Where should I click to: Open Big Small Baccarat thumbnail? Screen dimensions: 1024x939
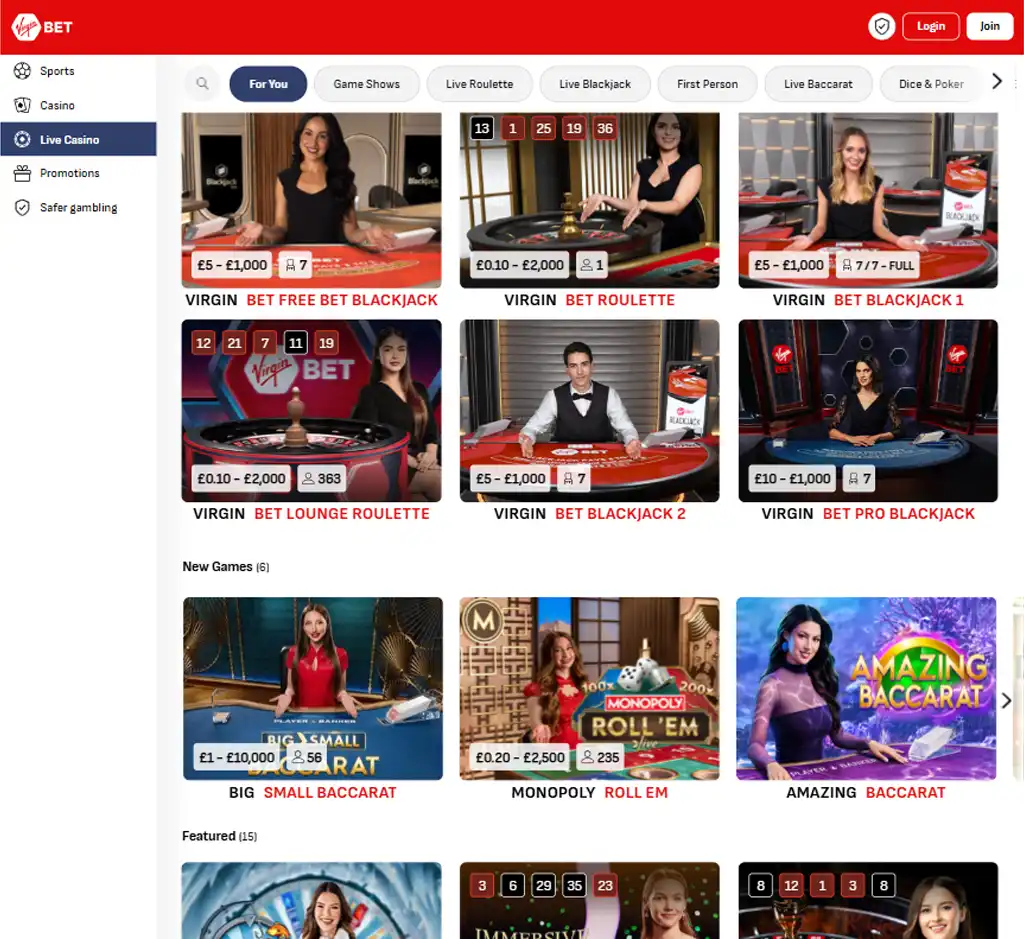pos(313,688)
